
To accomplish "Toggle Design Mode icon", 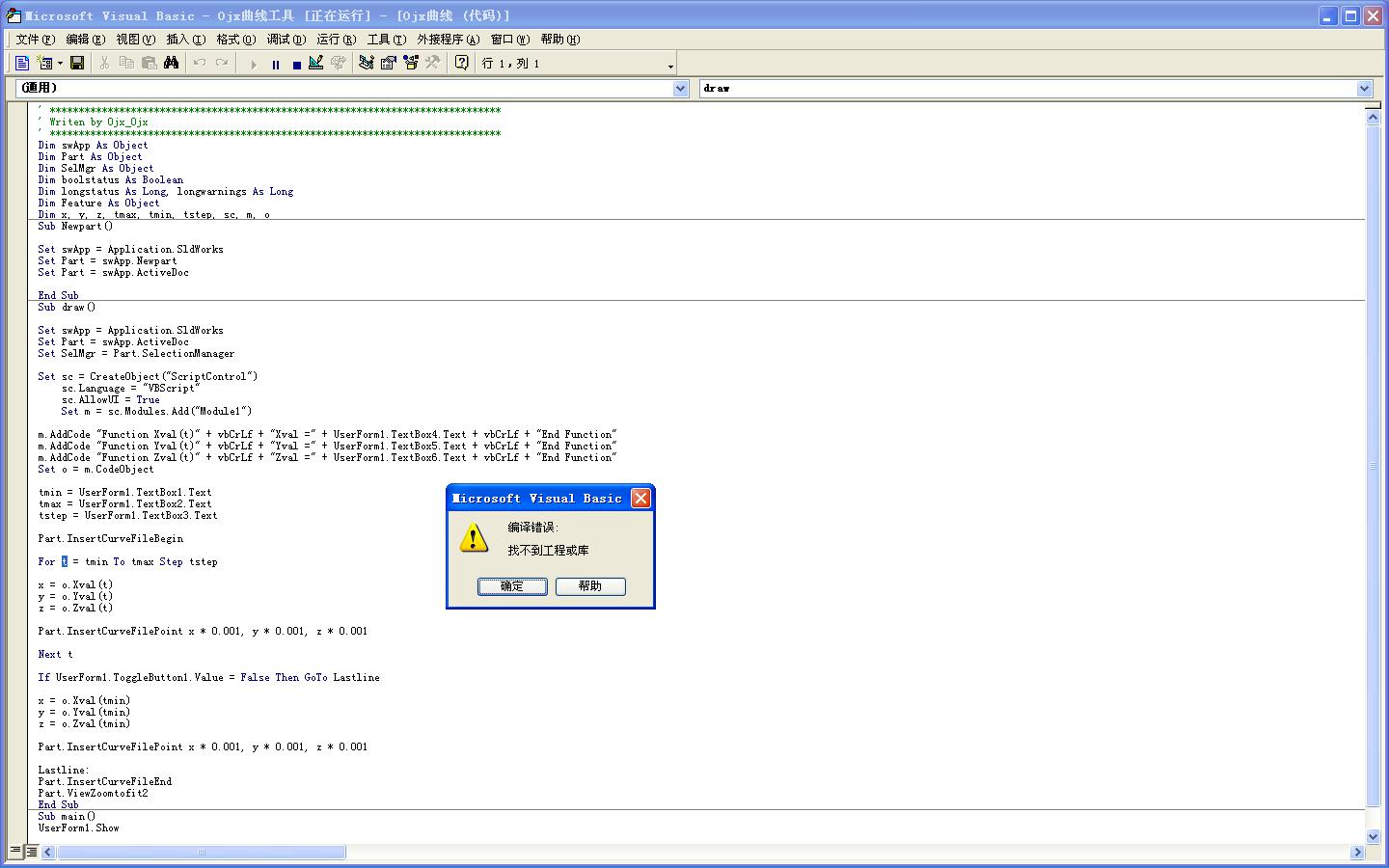I will tap(315, 63).
